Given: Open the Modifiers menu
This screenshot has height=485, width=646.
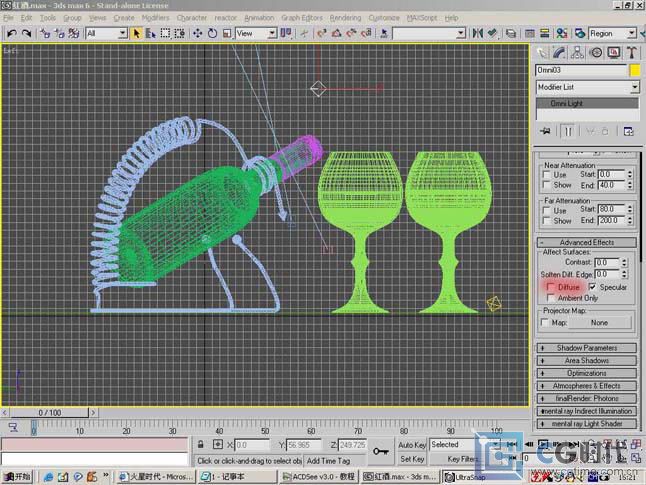Looking at the screenshot, I should [155, 18].
